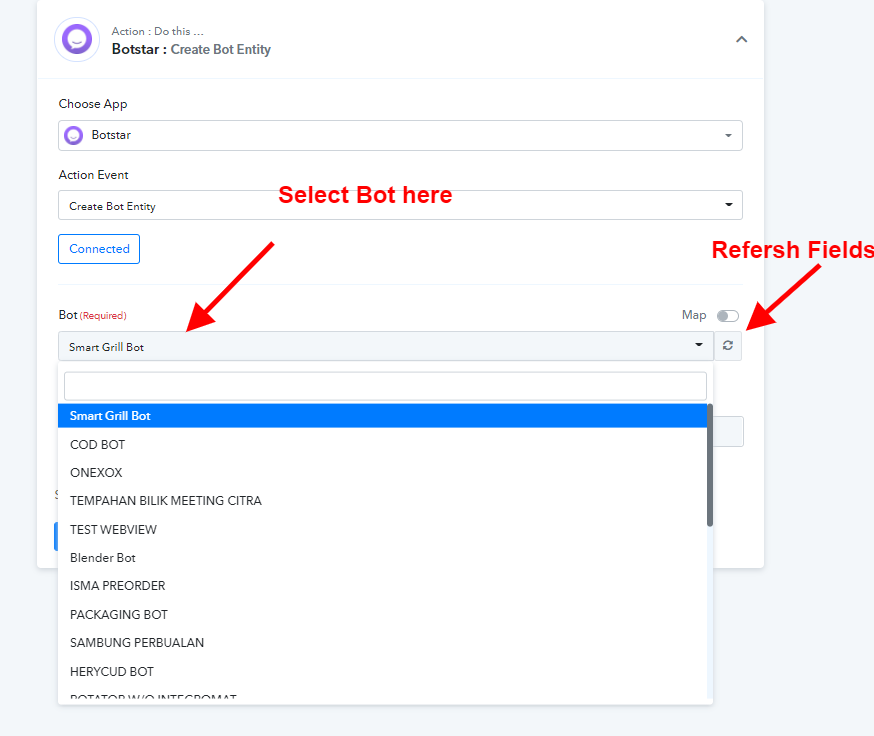874x736 pixels.
Task: Select TEMPAHAN BILIK MEETING CITRA option
Action: (382, 501)
